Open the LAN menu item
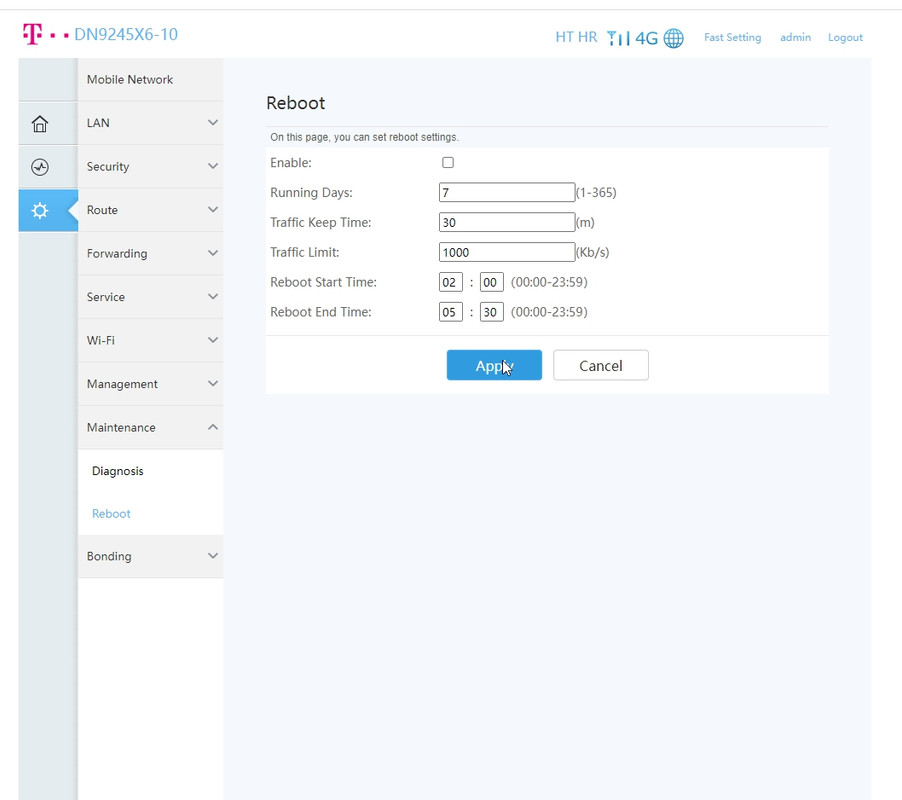The height and width of the screenshot is (800, 902). (150, 123)
